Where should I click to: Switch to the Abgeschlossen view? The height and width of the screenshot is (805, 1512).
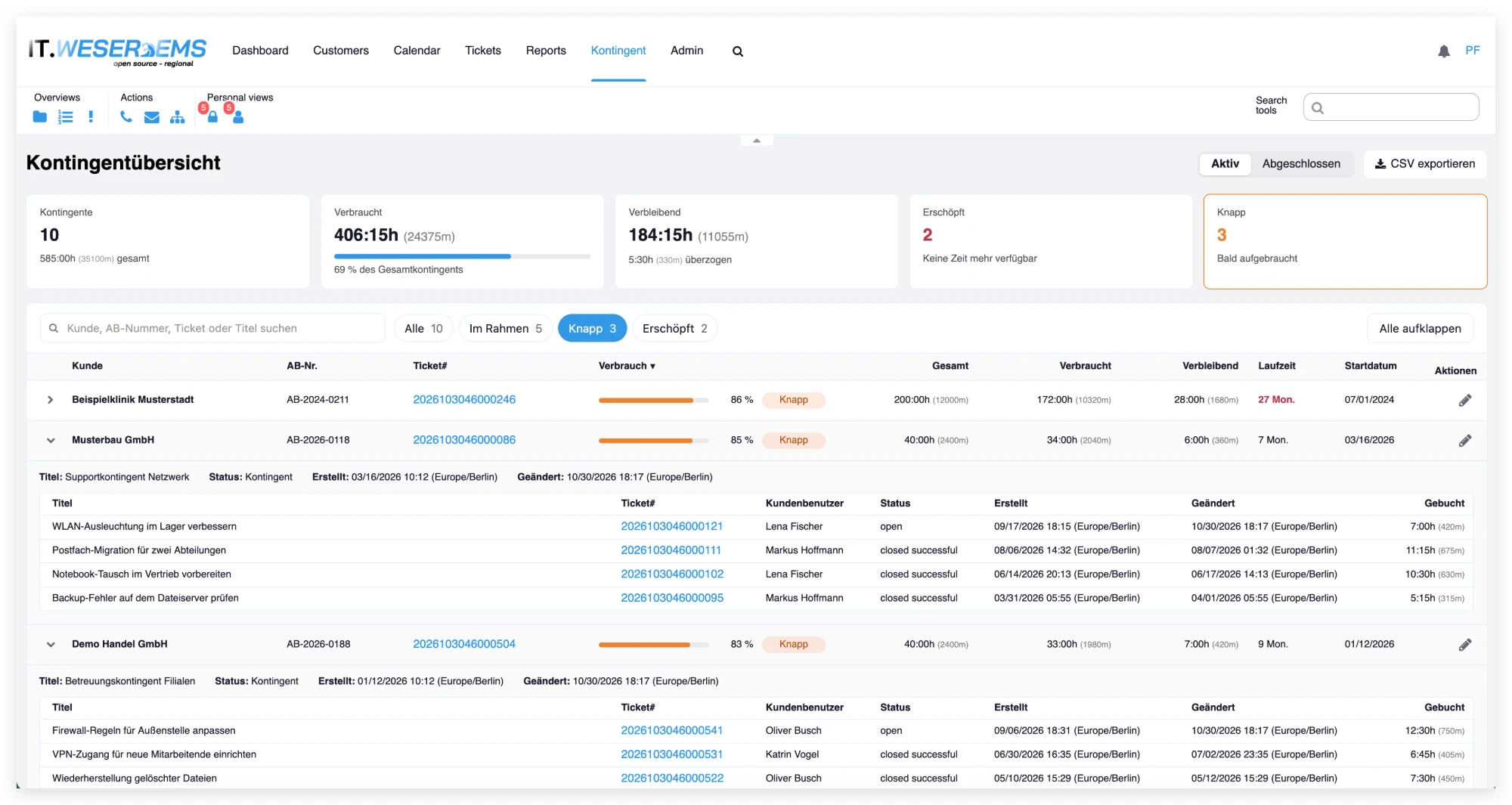click(1301, 164)
